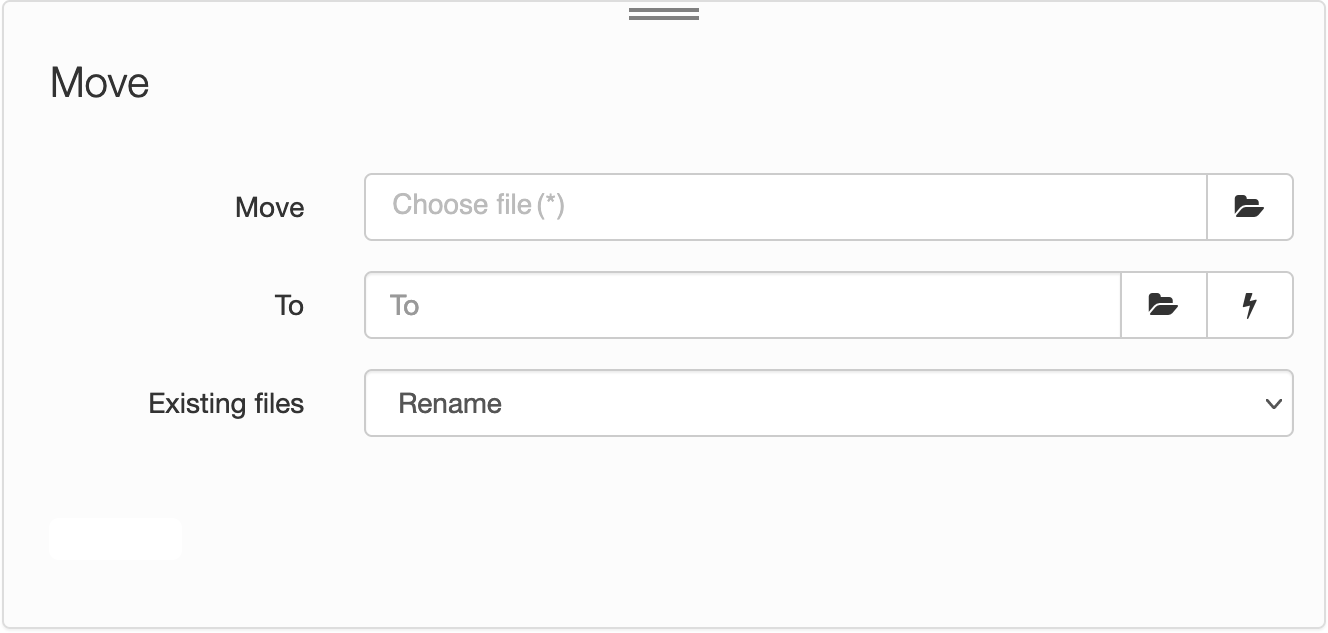The width and height of the screenshot is (1328, 633).
Task: Click the lightning bolt icon beside To
Action: pos(1250,305)
